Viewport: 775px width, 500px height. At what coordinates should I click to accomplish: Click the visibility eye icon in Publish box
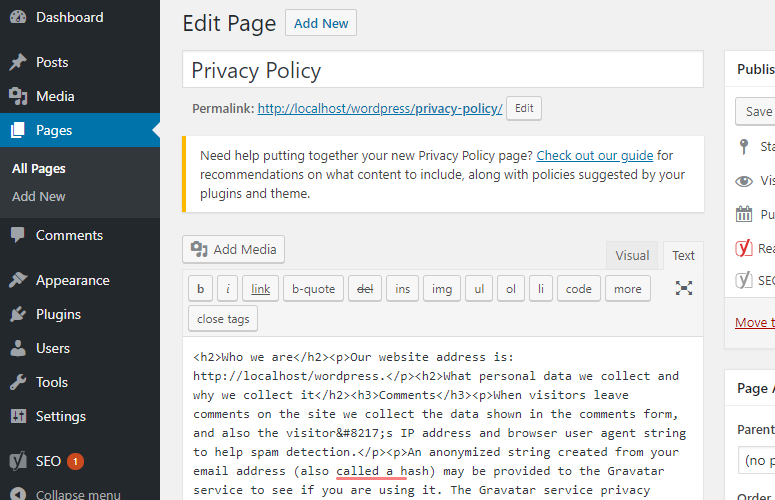[x=744, y=181]
